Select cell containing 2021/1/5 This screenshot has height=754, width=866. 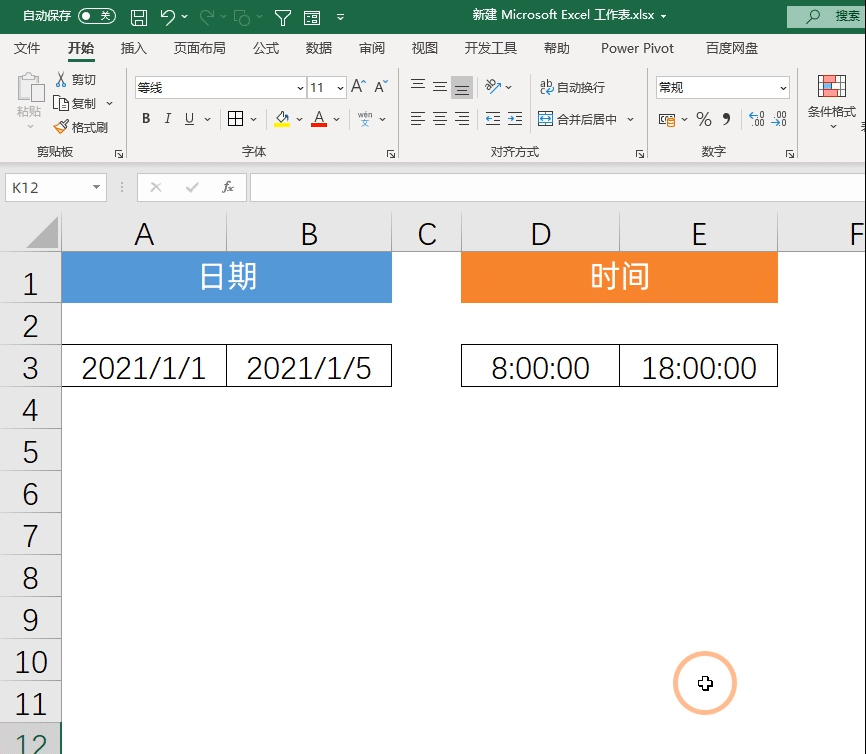click(309, 366)
